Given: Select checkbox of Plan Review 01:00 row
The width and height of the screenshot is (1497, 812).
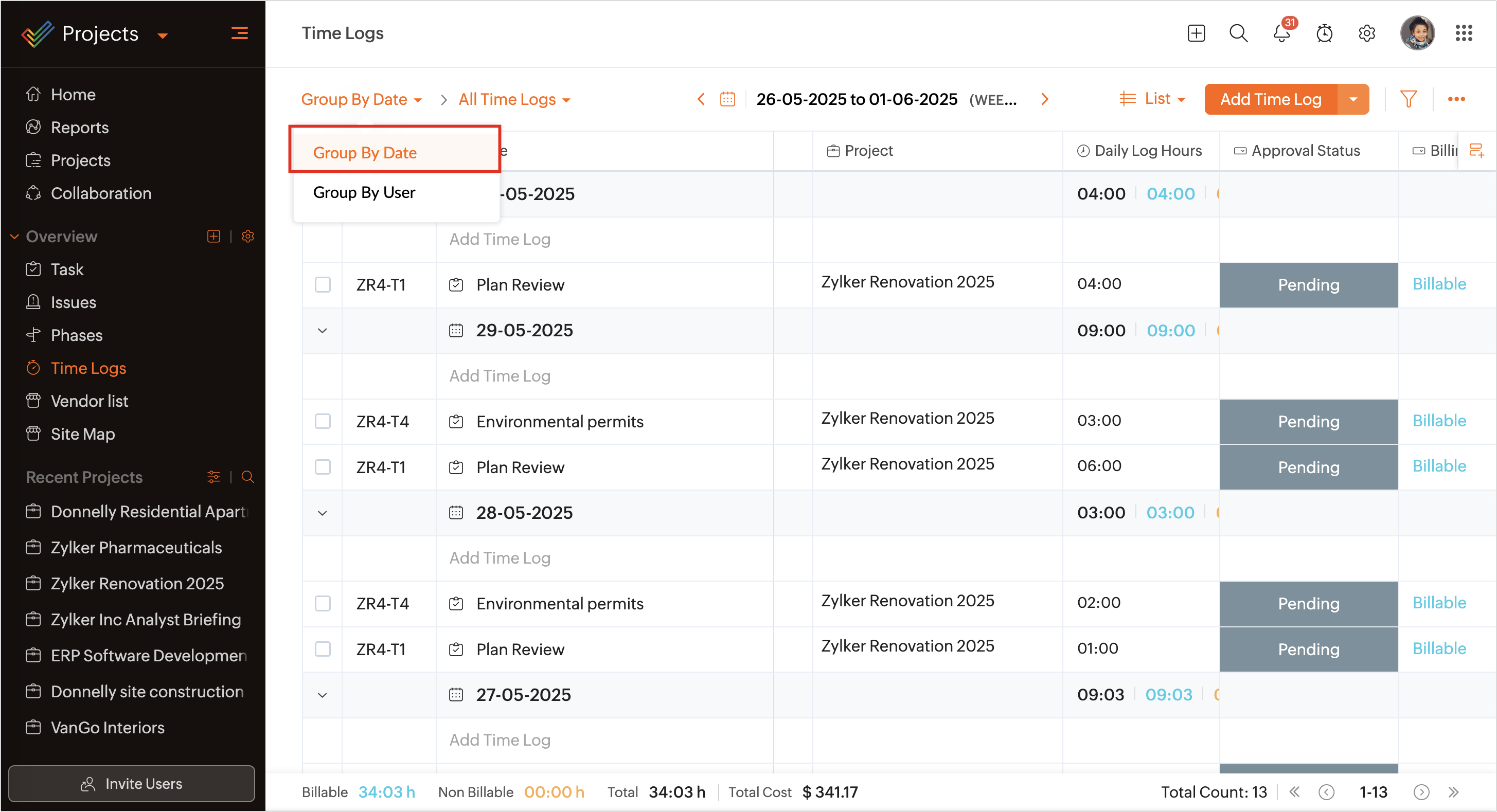Looking at the screenshot, I should click(x=323, y=649).
